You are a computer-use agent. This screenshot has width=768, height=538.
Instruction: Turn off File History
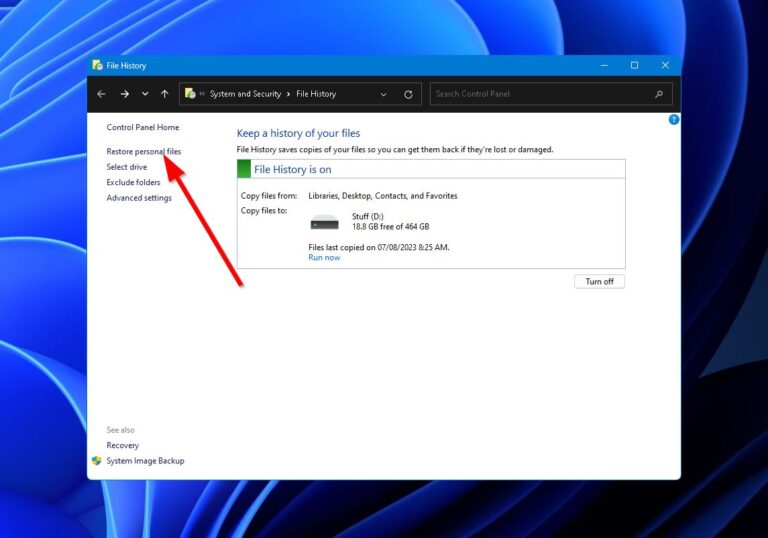tap(599, 281)
